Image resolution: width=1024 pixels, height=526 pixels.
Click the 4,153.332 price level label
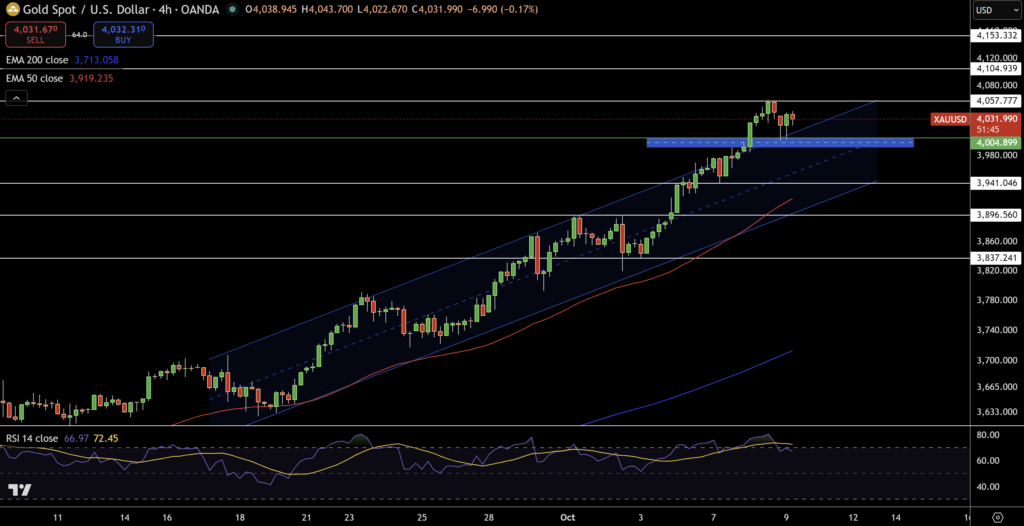tap(997, 36)
